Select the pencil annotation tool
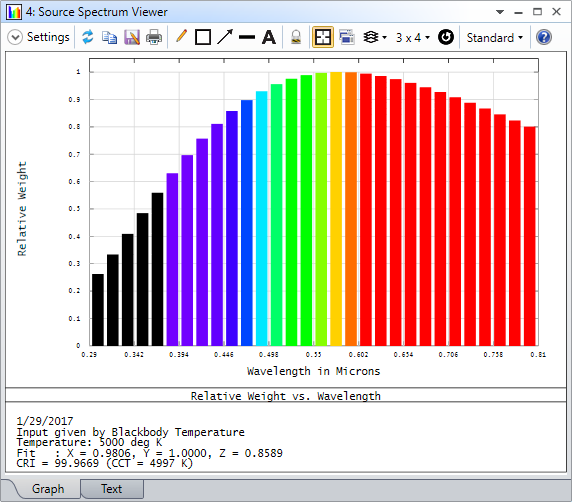Screen dimensions: 572x502 [181, 36]
